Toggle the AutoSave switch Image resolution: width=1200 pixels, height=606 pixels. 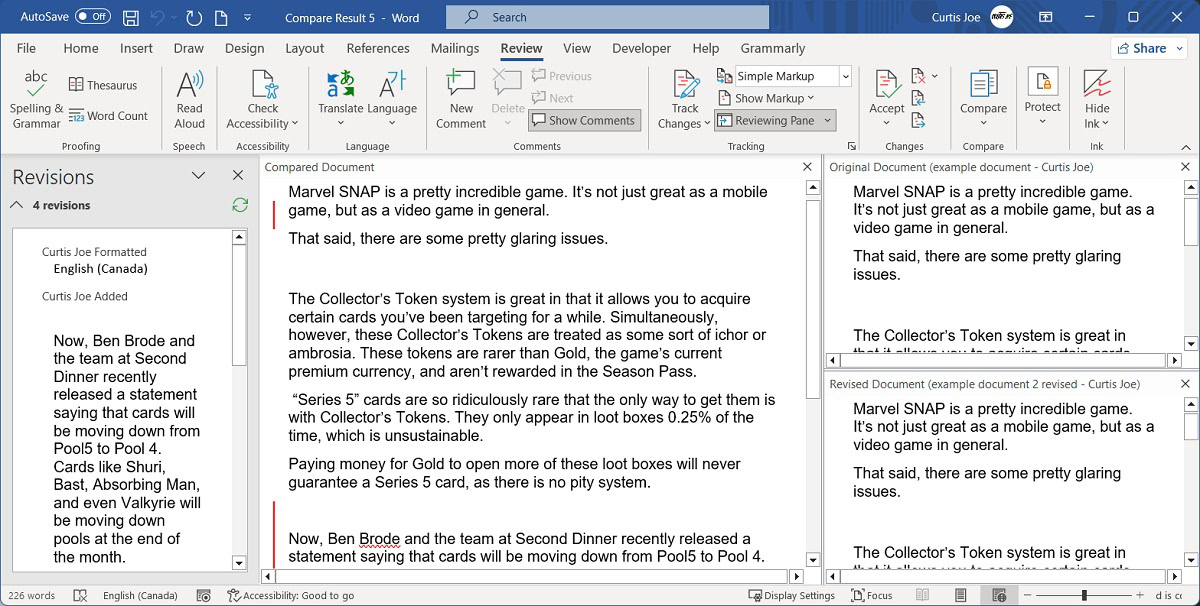(93, 17)
